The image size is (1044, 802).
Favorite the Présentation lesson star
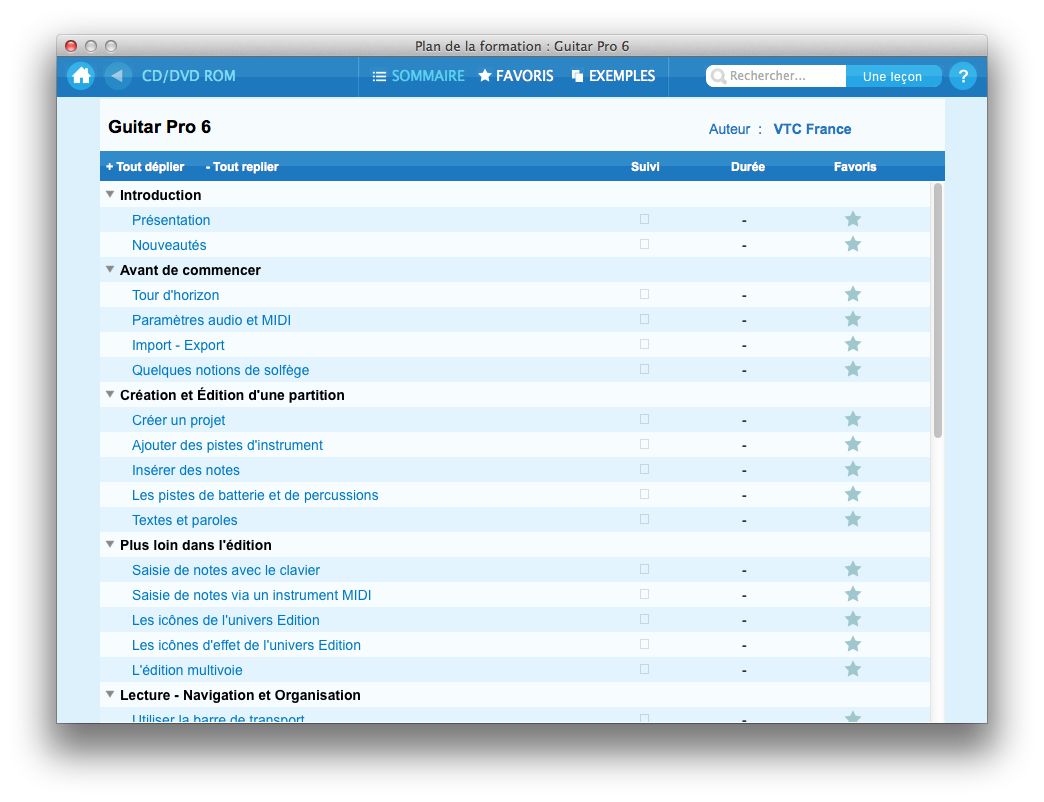[x=853, y=219]
